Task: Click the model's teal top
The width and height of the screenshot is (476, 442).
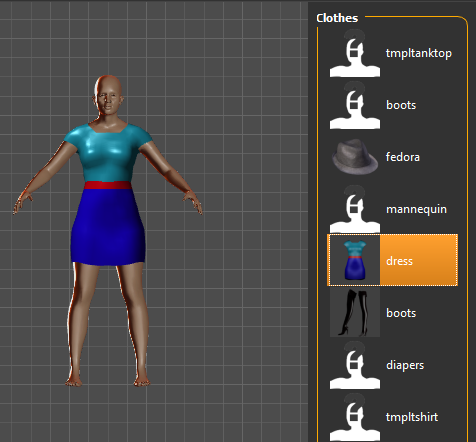Action: click(107, 152)
